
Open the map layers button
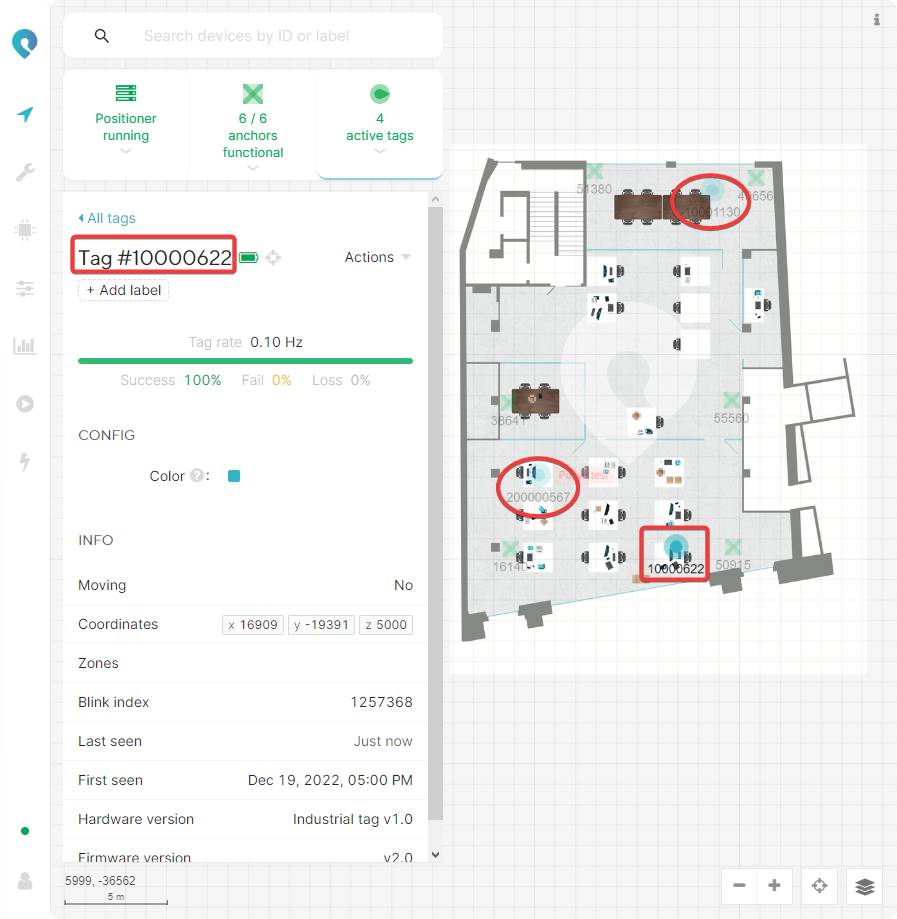pyautogui.click(x=865, y=886)
